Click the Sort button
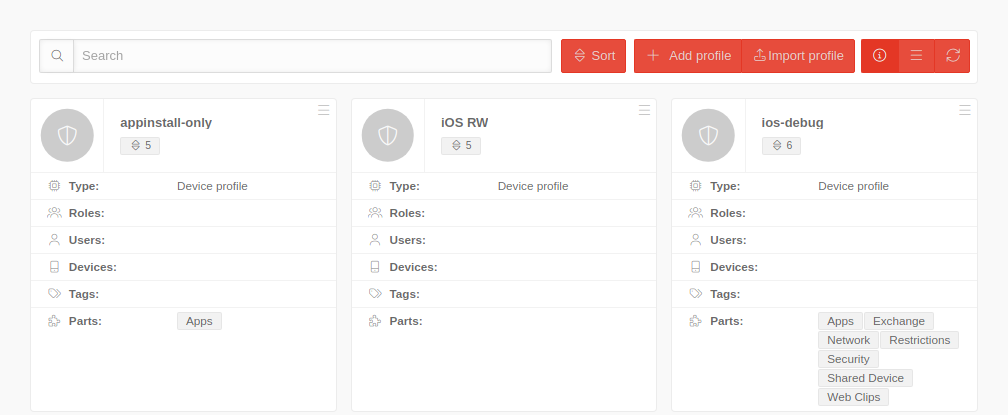The height and width of the screenshot is (415, 1008). [593, 56]
